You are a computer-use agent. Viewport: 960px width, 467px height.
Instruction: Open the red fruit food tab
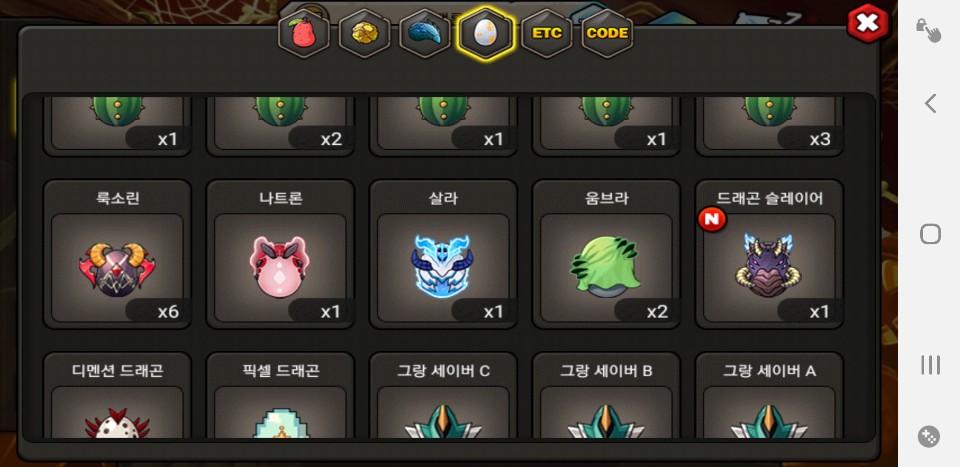[x=304, y=33]
